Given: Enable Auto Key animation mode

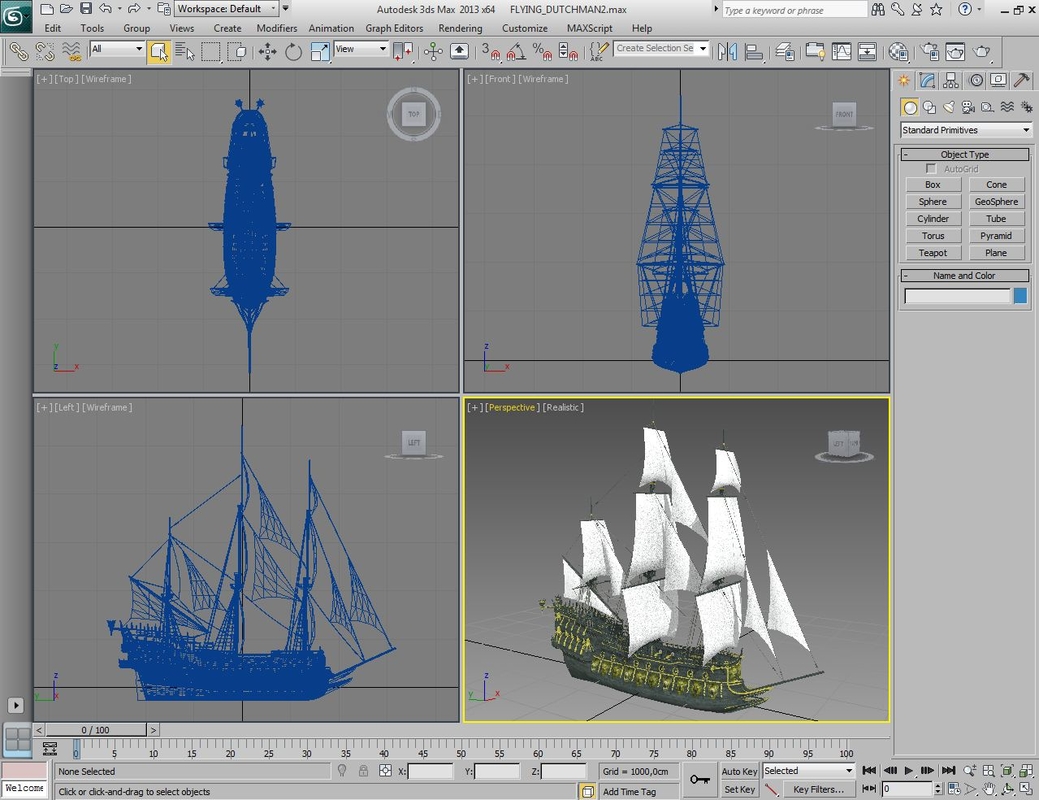Looking at the screenshot, I should (x=742, y=770).
